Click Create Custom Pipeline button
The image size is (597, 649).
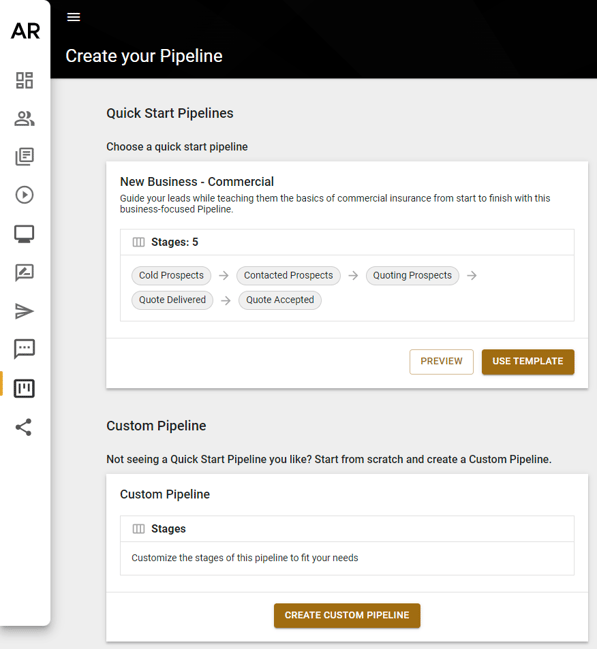point(347,615)
